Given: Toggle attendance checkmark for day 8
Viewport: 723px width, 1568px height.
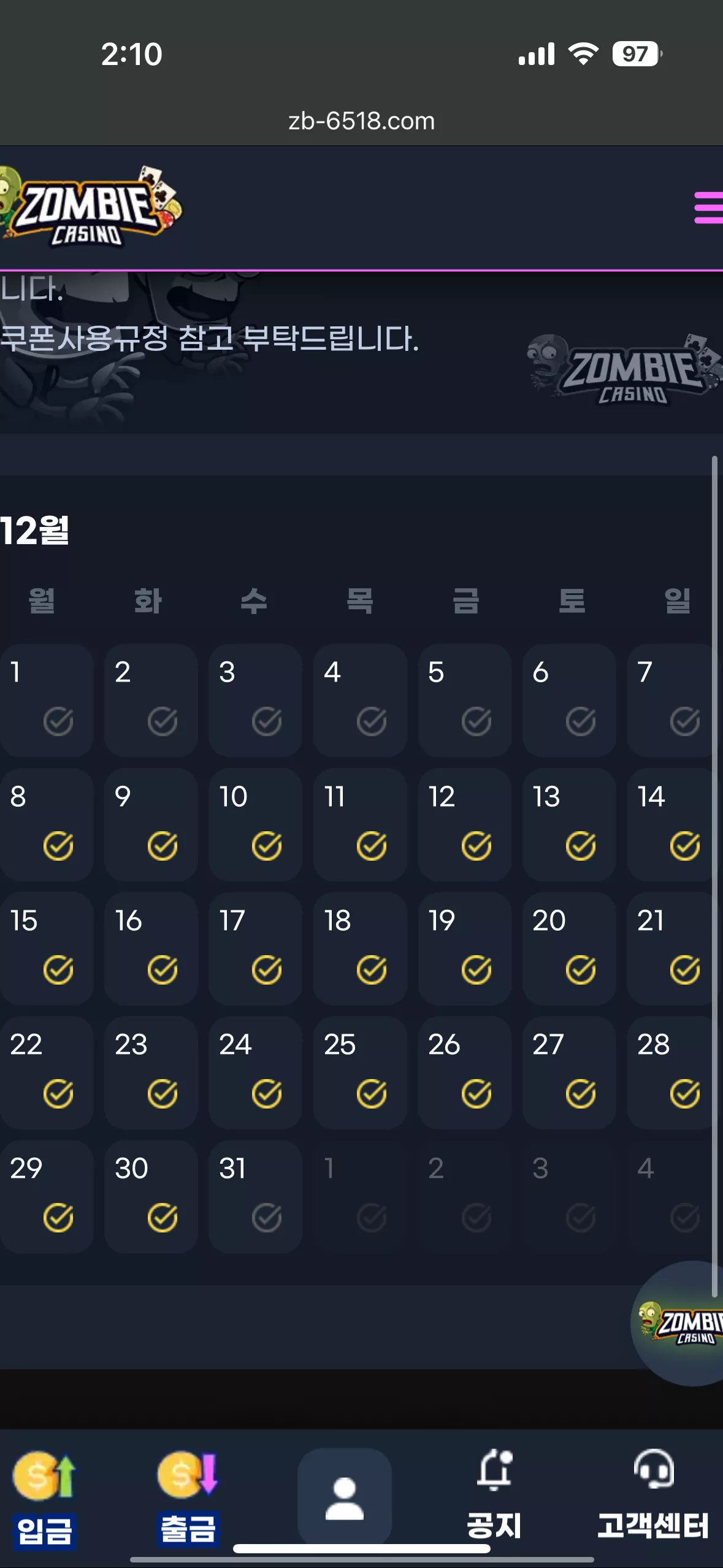Looking at the screenshot, I should click(58, 846).
